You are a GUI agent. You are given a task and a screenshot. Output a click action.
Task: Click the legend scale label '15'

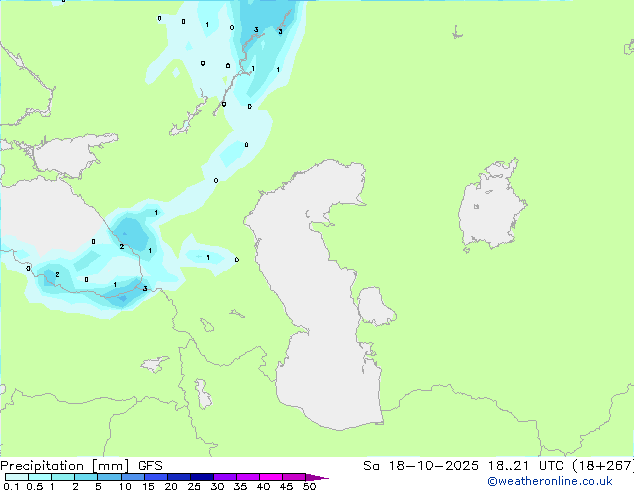click(148, 486)
